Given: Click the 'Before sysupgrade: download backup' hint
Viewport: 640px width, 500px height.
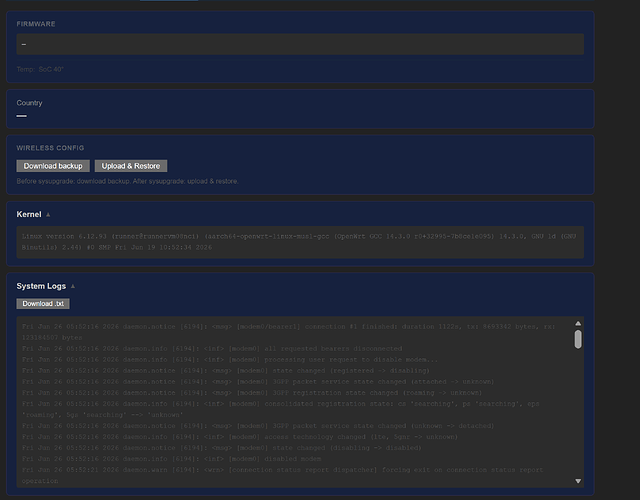Looking at the screenshot, I should 127,181.
